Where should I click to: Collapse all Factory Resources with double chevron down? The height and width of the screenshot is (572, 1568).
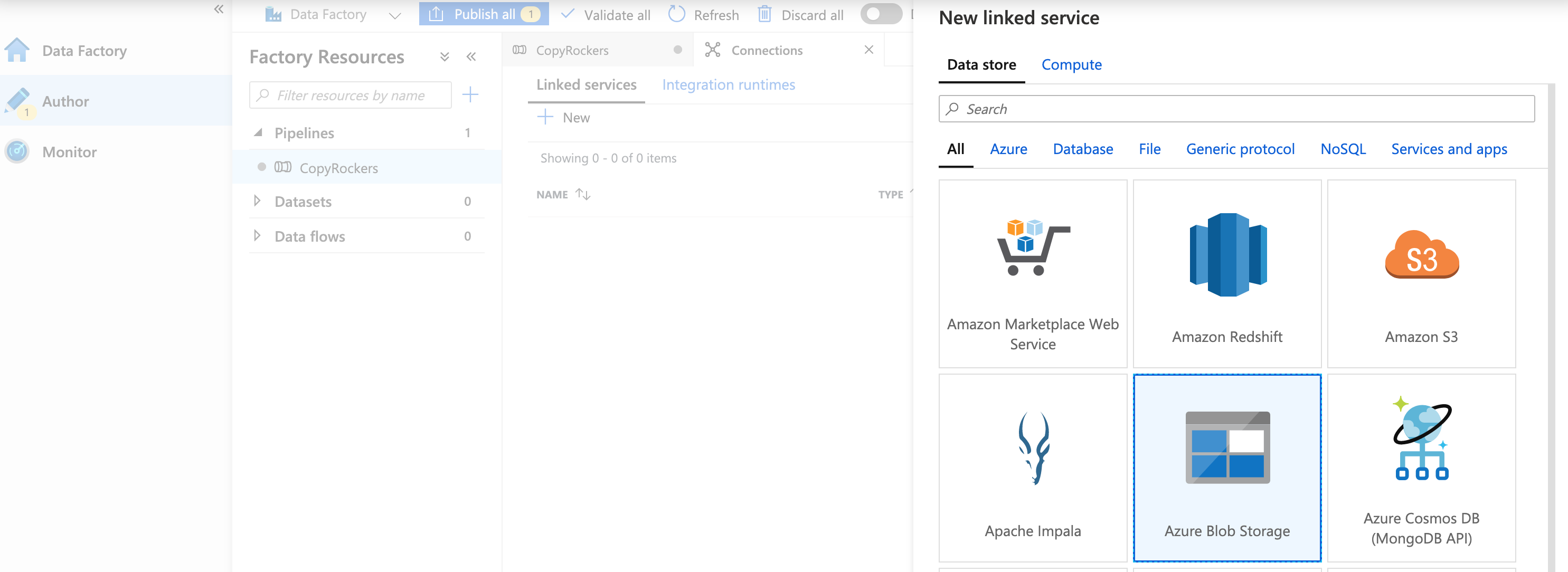(445, 56)
